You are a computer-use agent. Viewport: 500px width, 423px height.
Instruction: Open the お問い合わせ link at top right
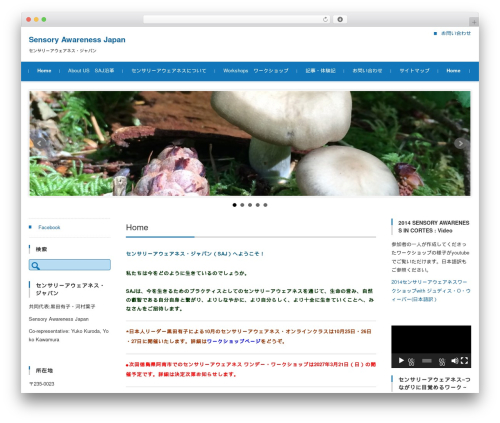[x=456, y=33]
